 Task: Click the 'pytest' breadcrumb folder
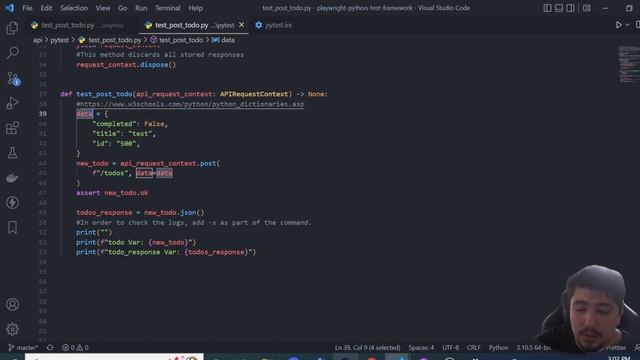pos(60,40)
